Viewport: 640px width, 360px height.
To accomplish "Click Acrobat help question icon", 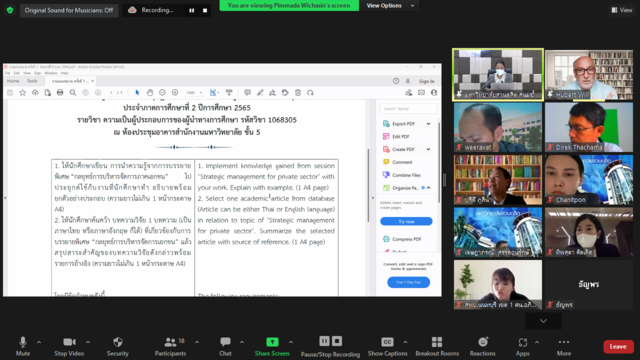I will click(396, 81).
